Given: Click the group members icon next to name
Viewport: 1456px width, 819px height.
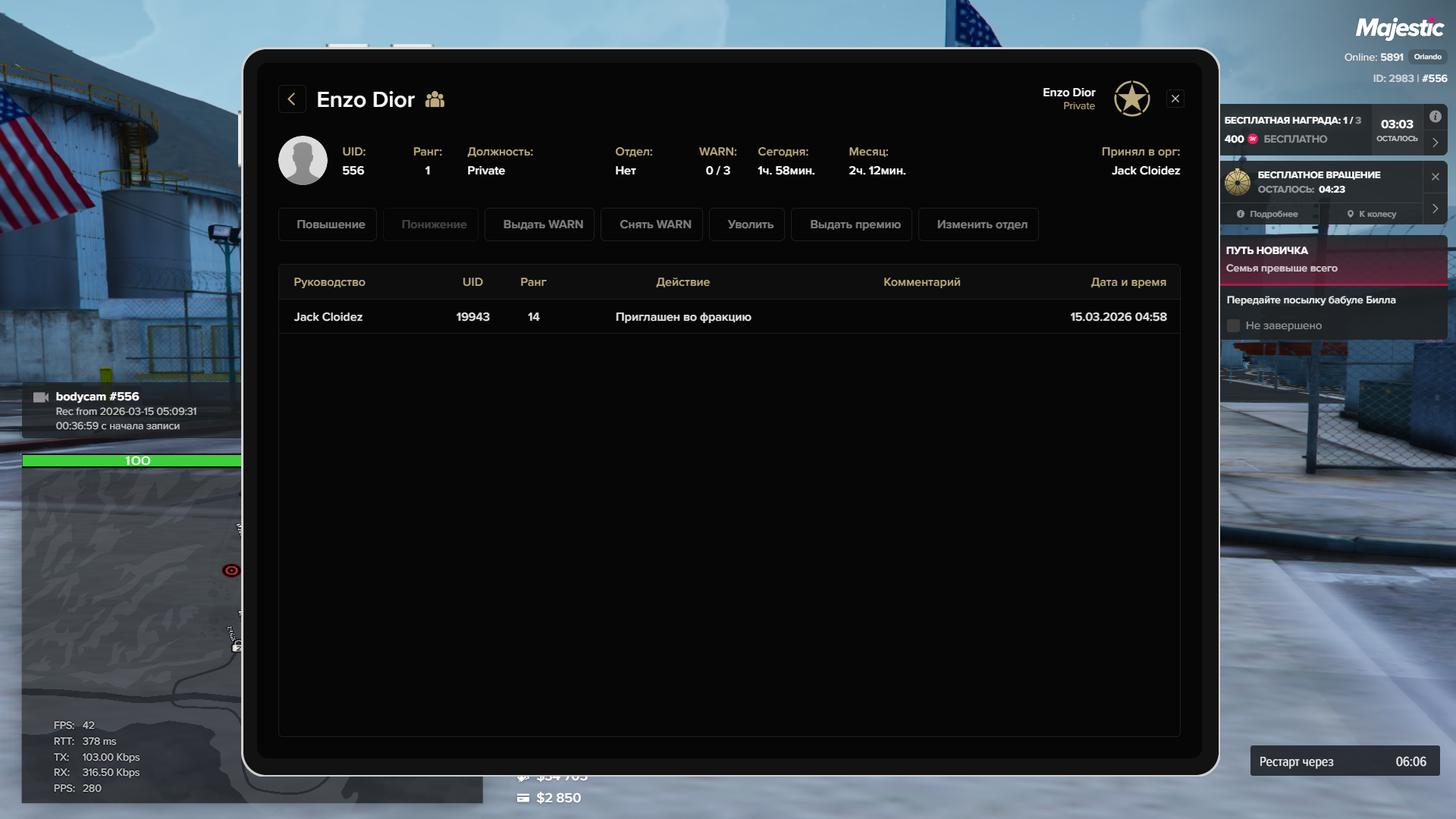Looking at the screenshot, I should [435, 99].
